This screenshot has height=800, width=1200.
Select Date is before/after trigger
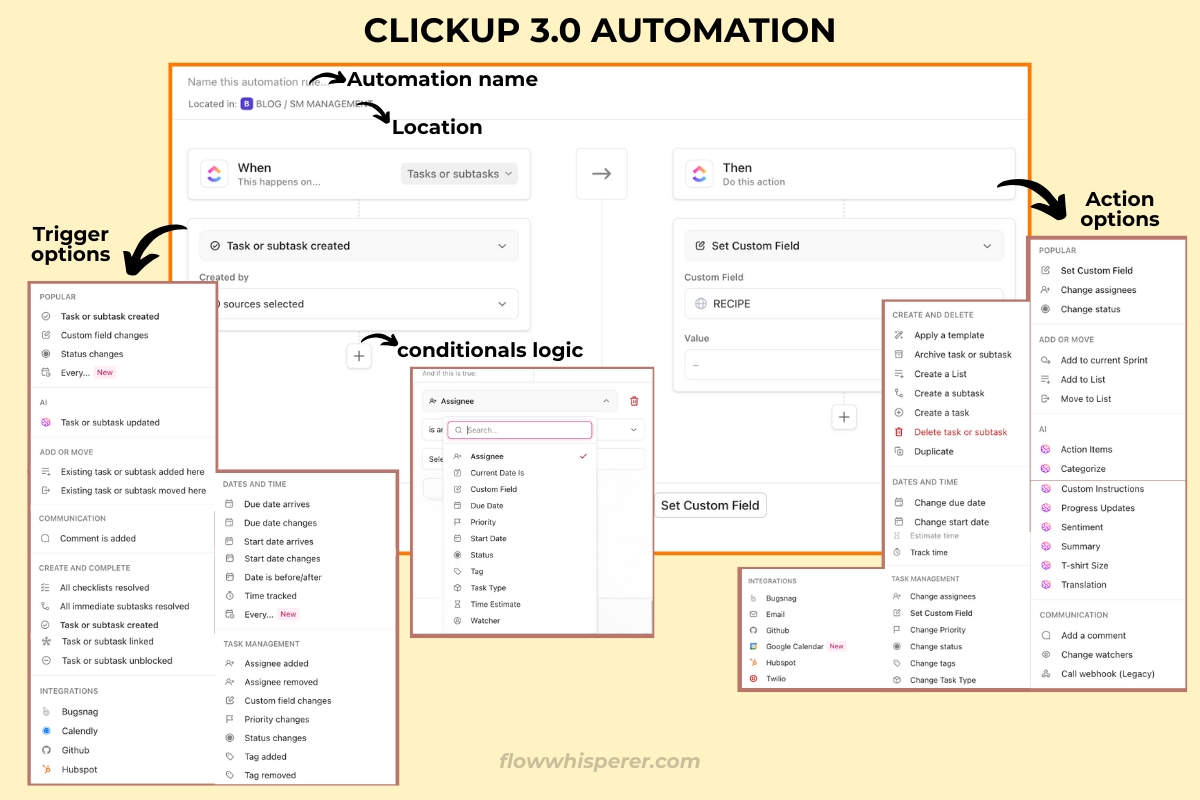click(283, 577)
